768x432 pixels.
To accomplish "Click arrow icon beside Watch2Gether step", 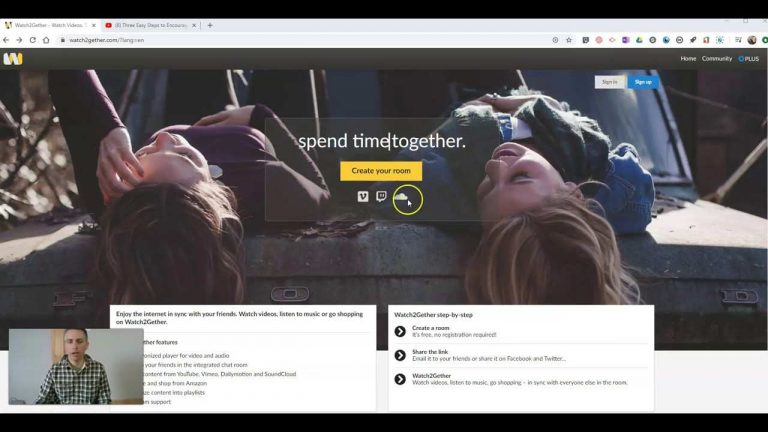I will click(400, 379).
